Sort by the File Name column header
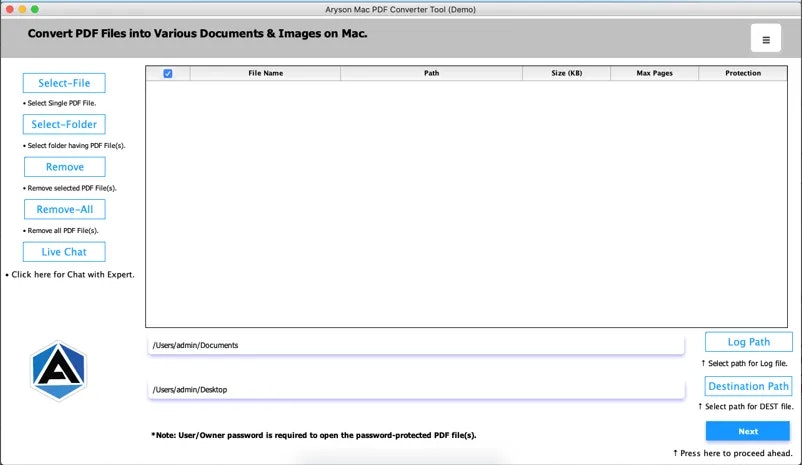The width and height of the screenshot is (802, 465). tap(265, 73)
